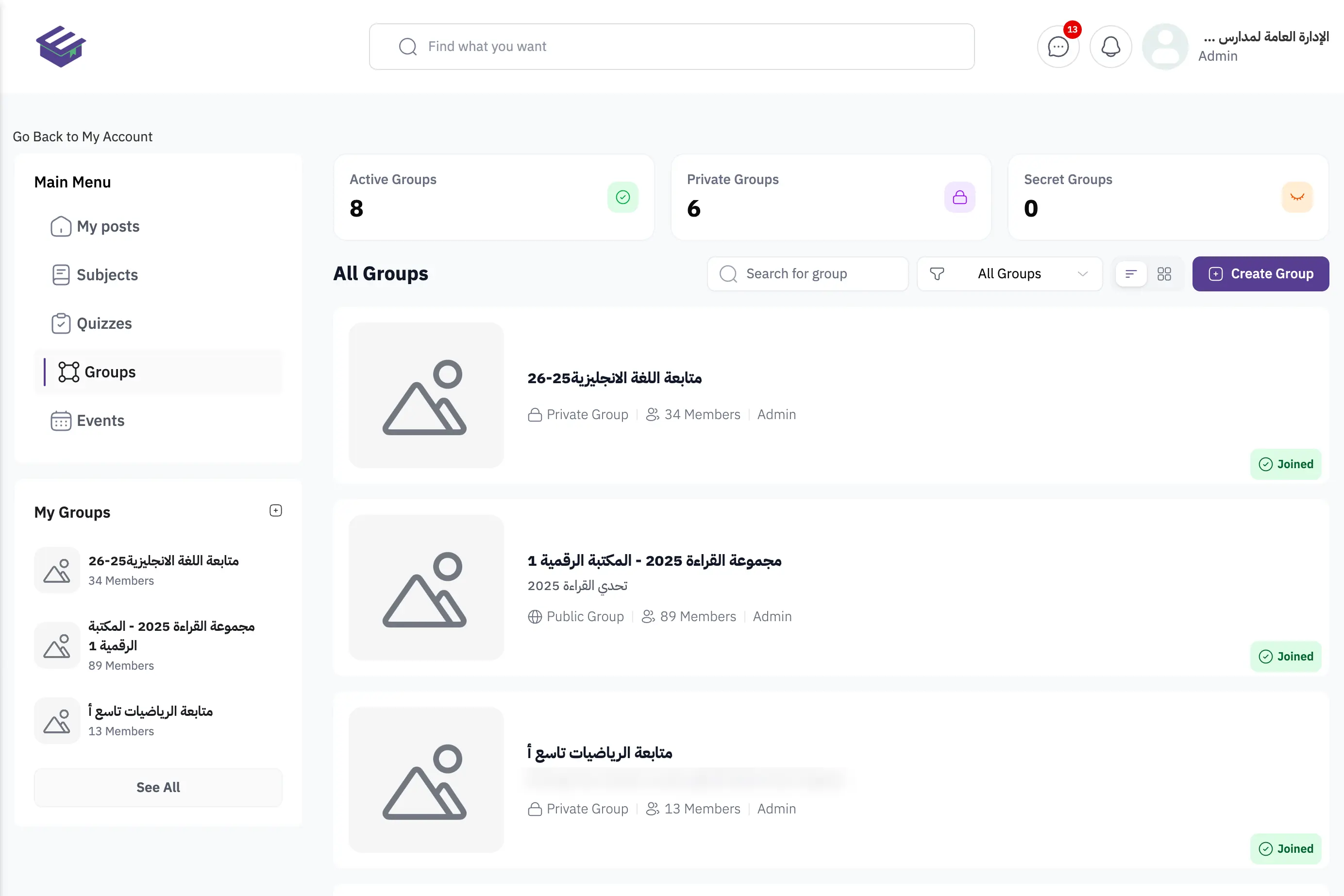Viewport: 1344px width, 896px height.
Task: Click Joined badge on the 34 Members group
Action: 1286,464
